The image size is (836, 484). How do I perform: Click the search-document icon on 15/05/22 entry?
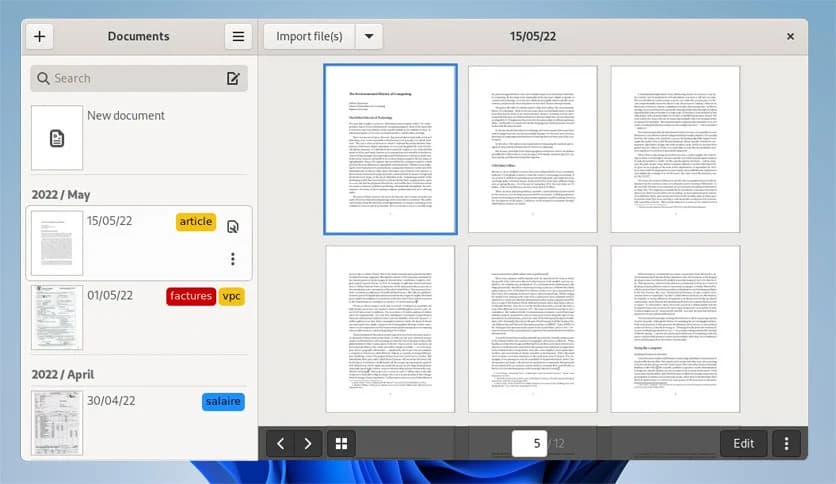[233, 227]
